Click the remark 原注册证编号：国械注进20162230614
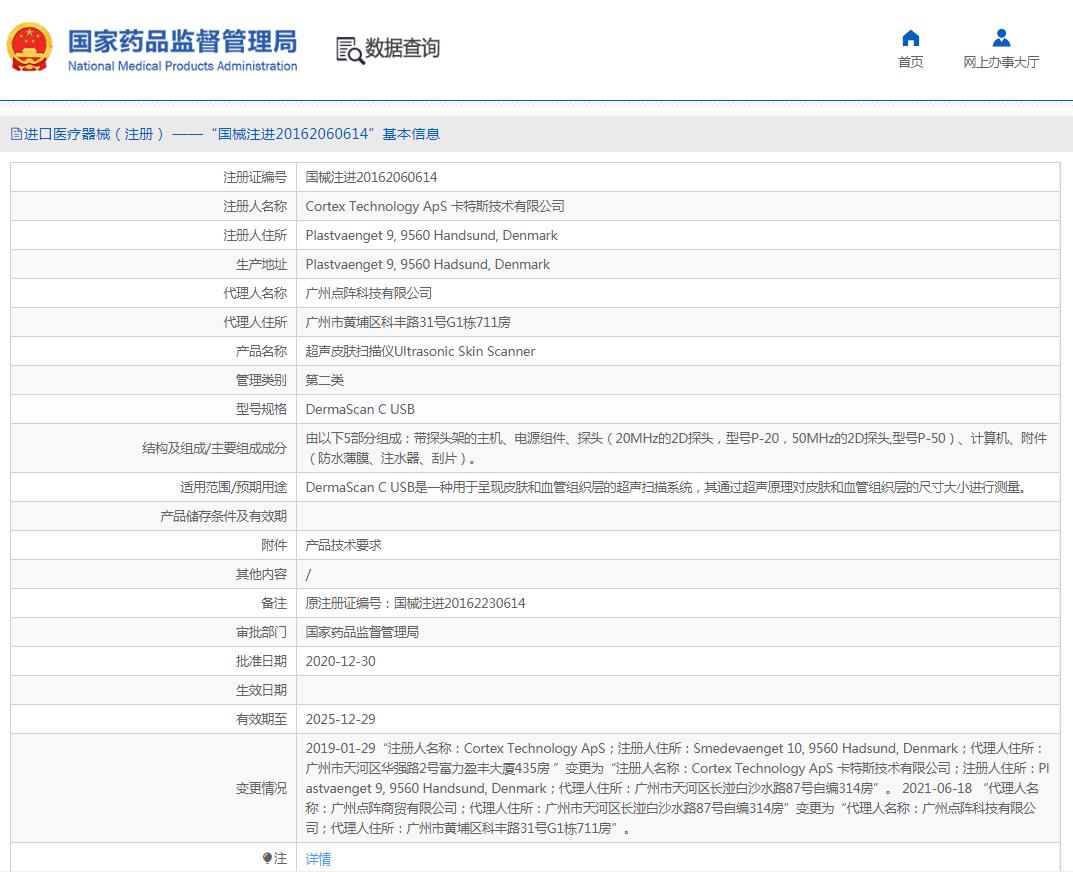This screenshot has height=872, width=1073. coord(415,603)
